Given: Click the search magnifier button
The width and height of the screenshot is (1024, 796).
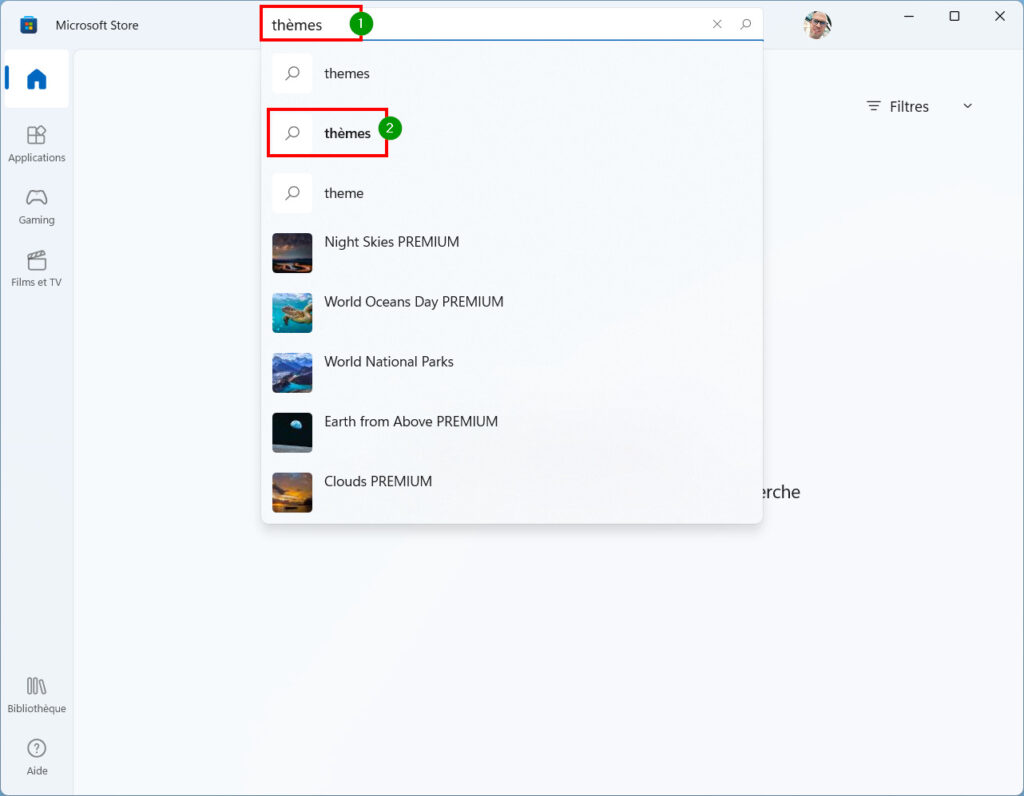Looking at the screenshot, I should tap(746, 24).
